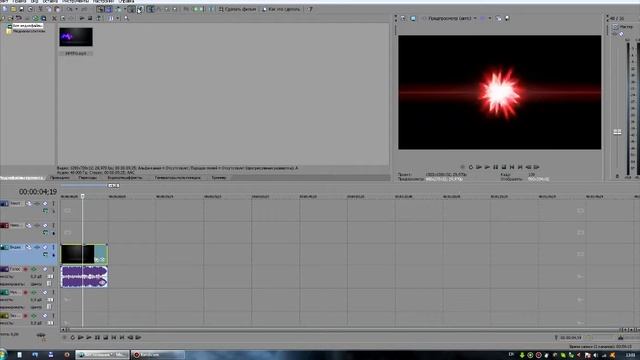Select the purple audio clip on timeline
This screenshot has height=360, width=640.
tap(84, 277)
